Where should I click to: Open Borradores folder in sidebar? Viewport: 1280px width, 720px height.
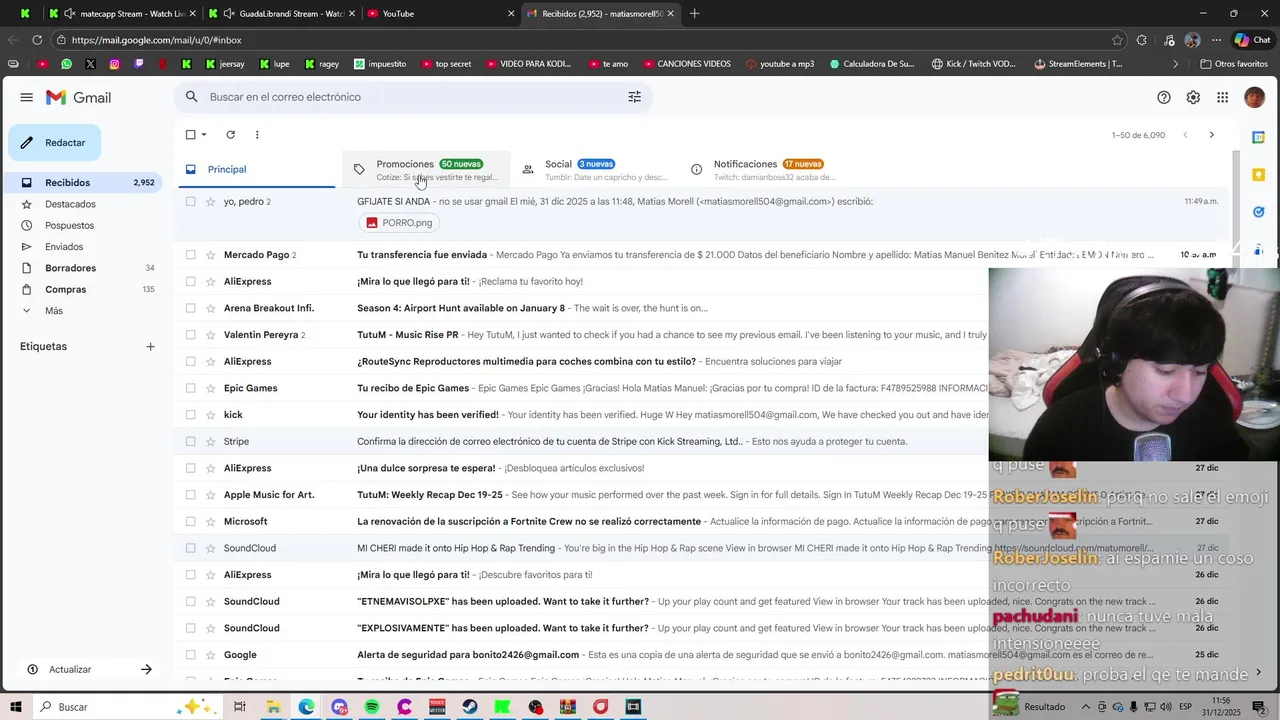[x=86, y=268]
